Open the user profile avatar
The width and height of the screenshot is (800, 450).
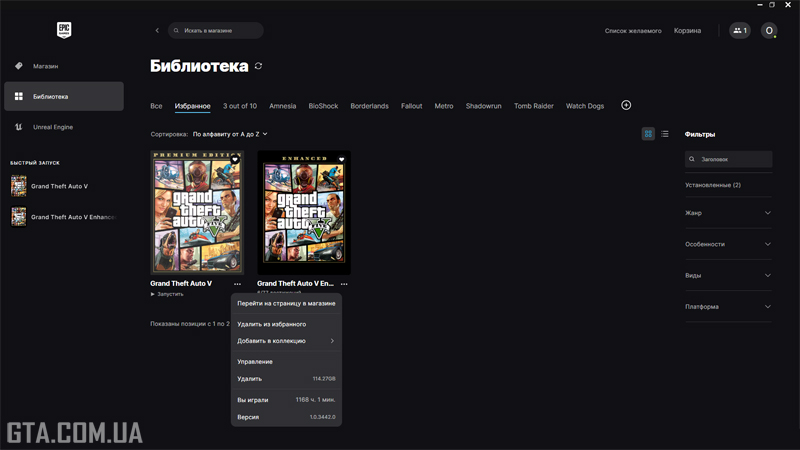(769, 31)
